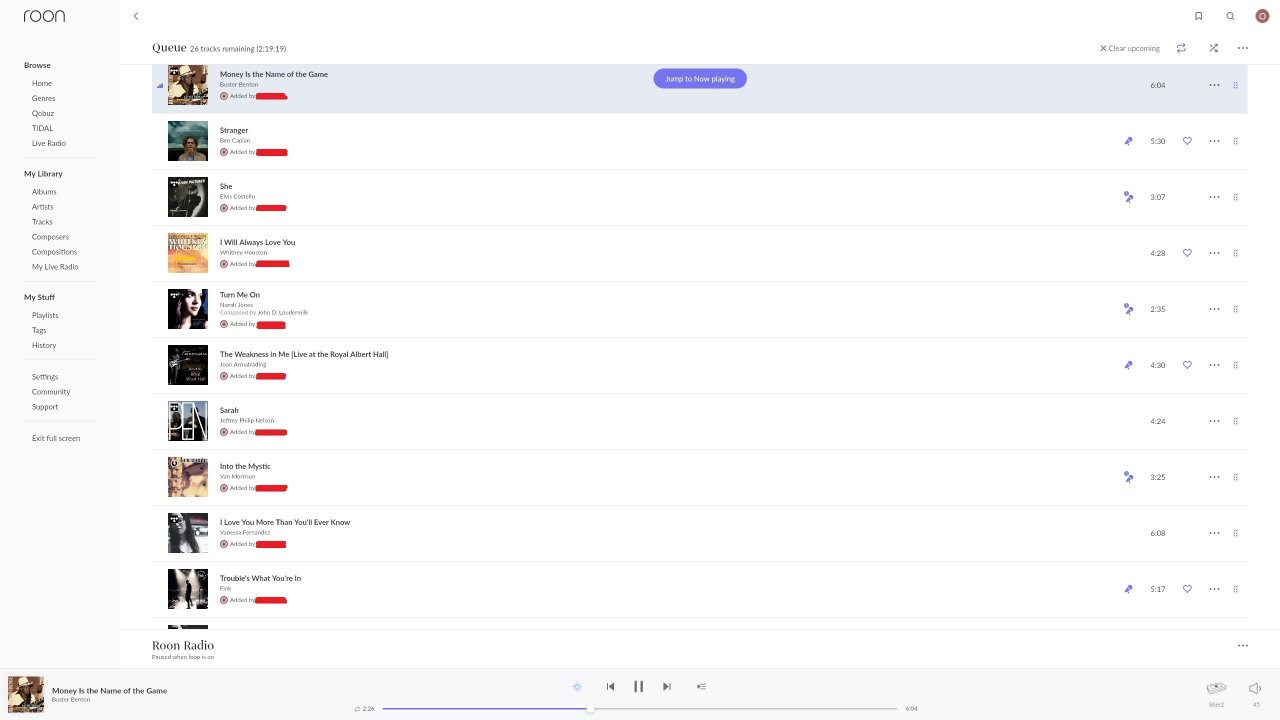The height and width of the screenshot is (720, 1280).
Task: Open the queue icon in the playback bar
Action: 701,686
